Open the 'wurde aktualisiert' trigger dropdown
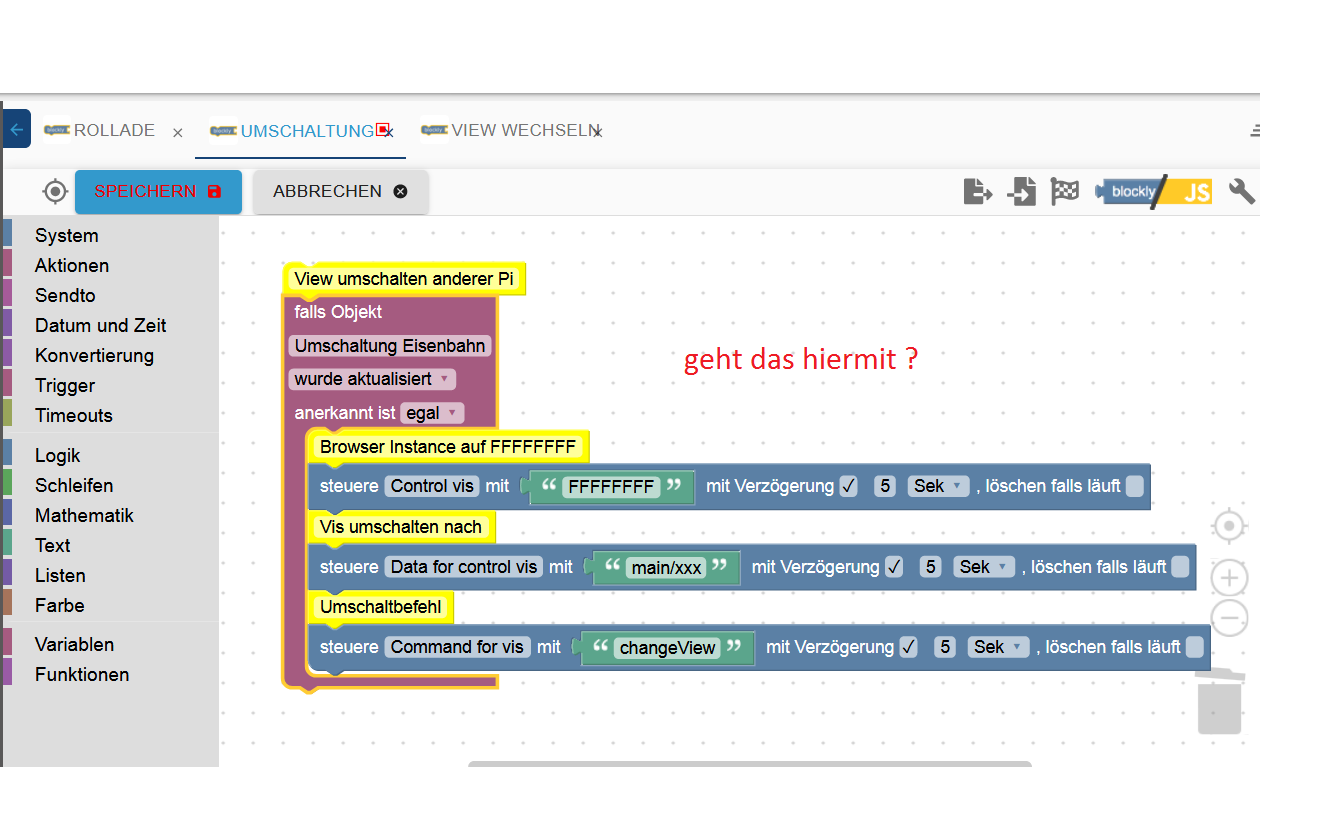 (372, 380)
